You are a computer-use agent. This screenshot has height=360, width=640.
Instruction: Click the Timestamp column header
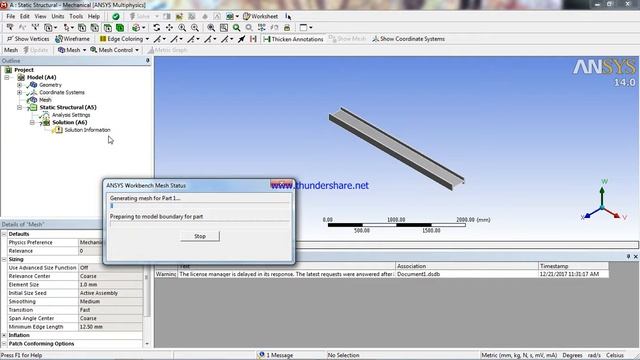[x=573, y=266]
